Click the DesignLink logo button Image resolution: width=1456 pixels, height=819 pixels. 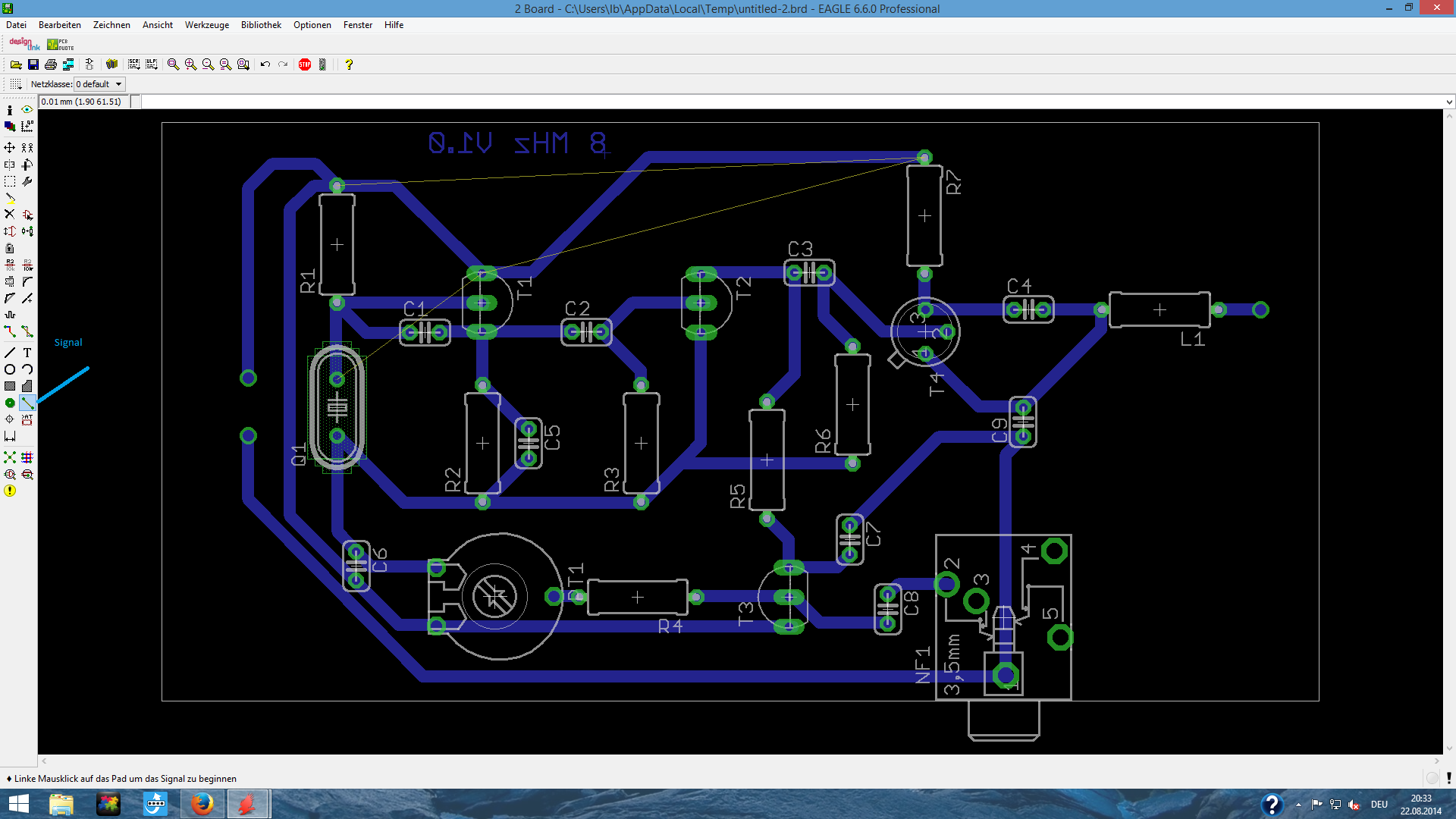[x=24, y=44]
